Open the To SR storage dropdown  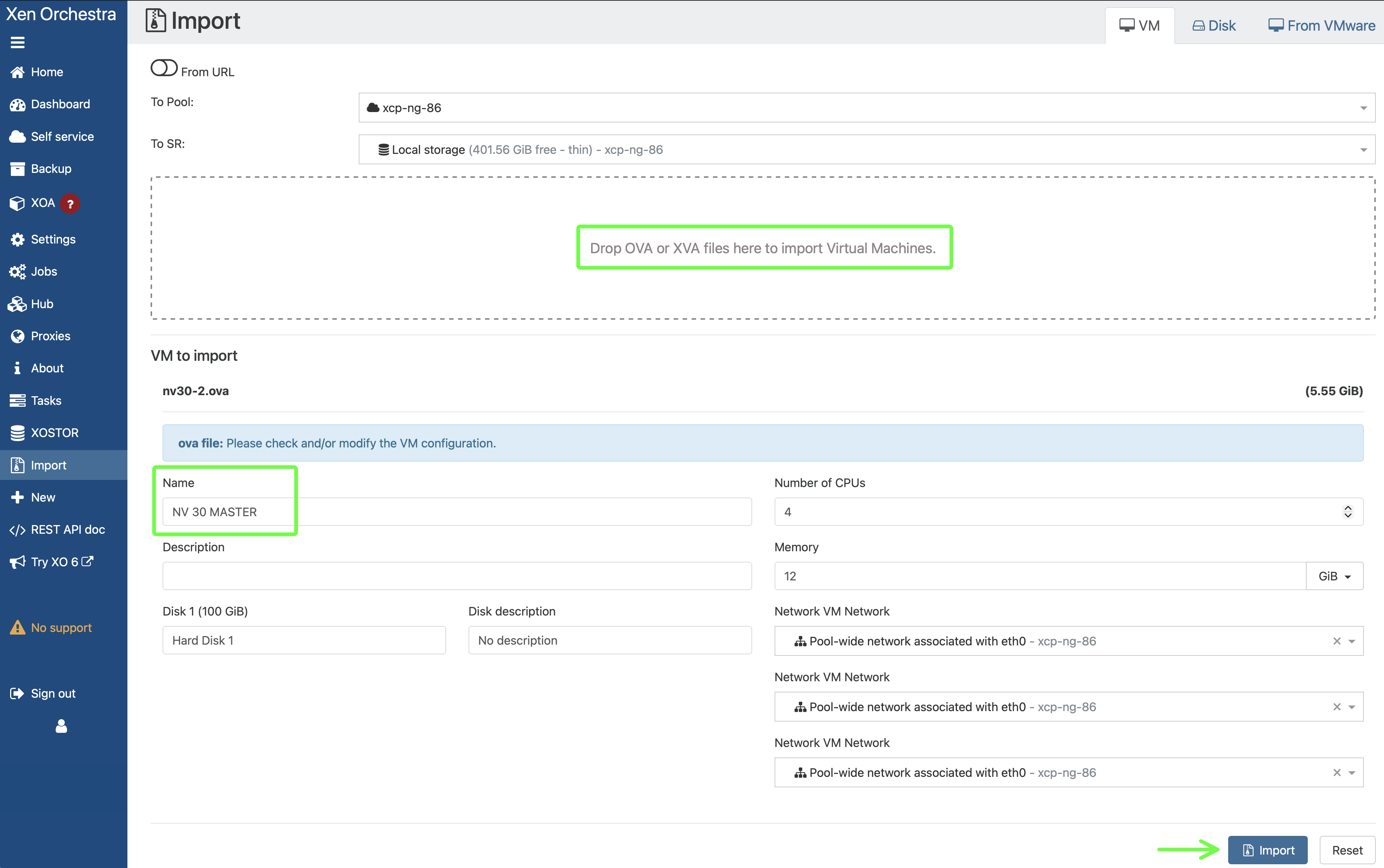(x=866, y=150)
